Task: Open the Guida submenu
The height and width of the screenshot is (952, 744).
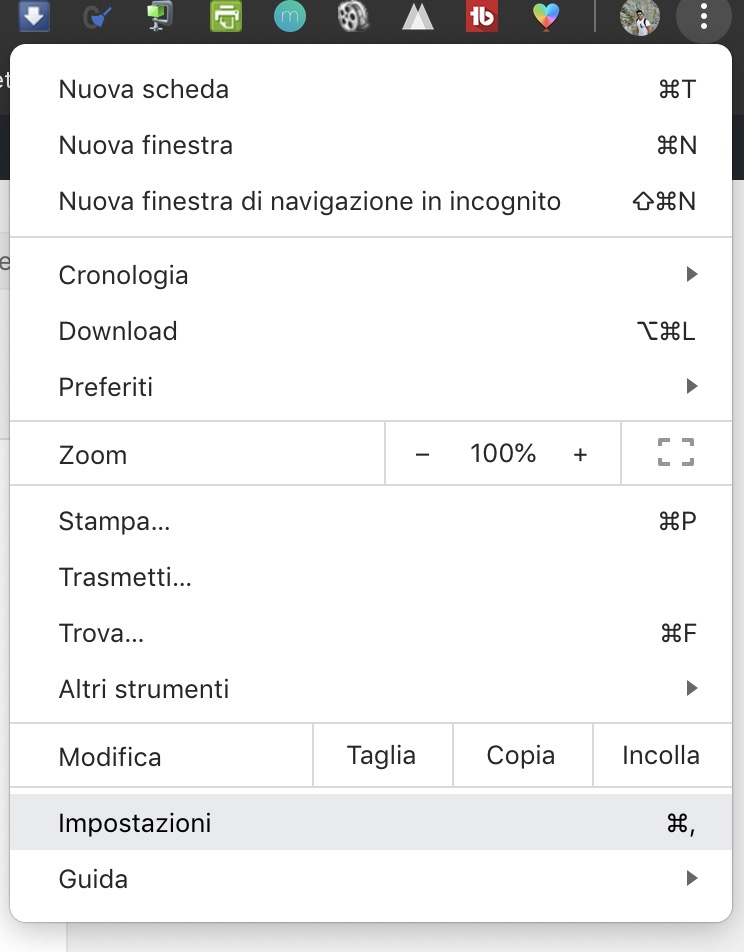Action: 371,880
